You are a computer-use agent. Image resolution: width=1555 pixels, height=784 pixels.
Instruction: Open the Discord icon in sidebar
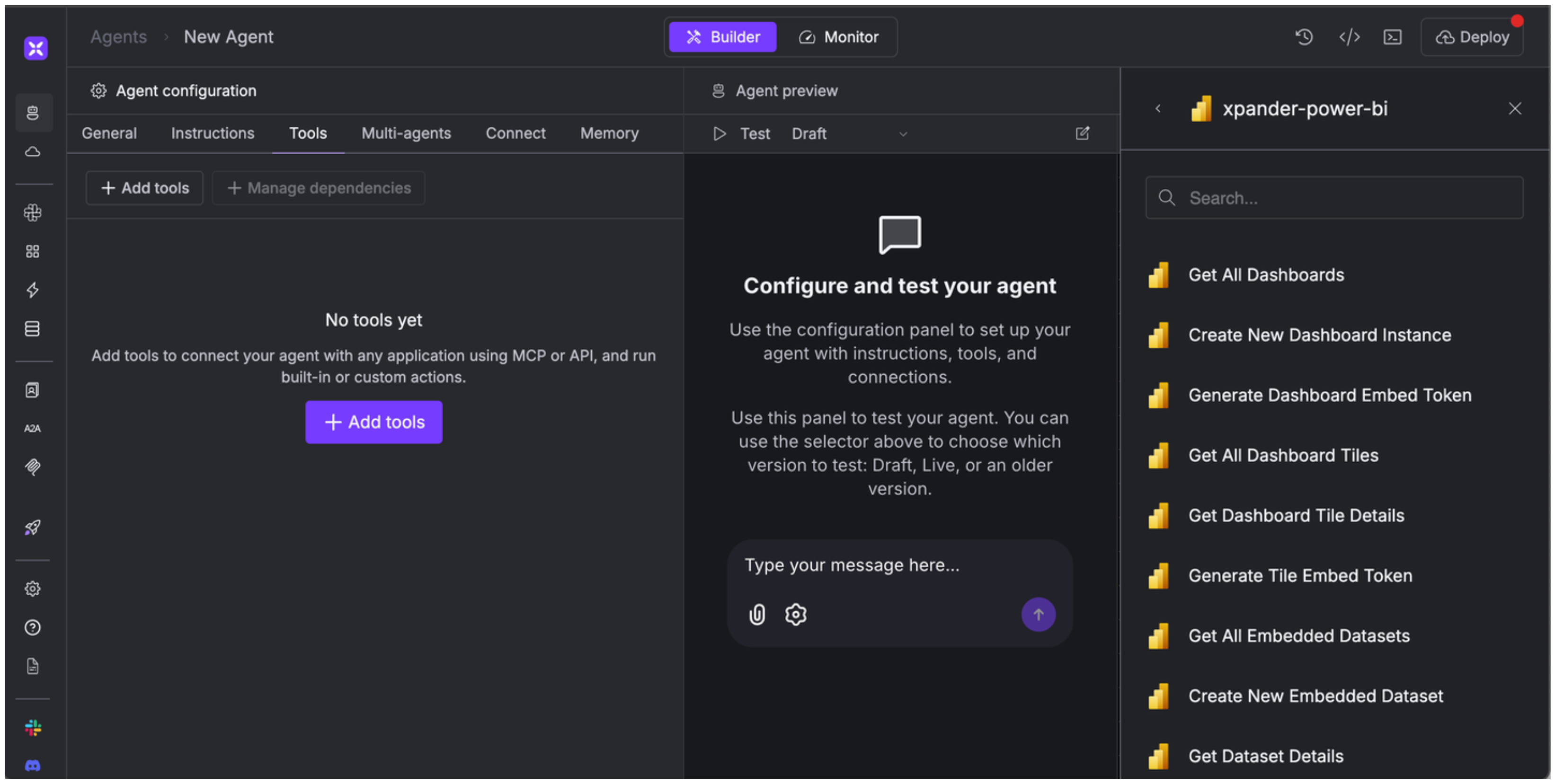(33, 766)
